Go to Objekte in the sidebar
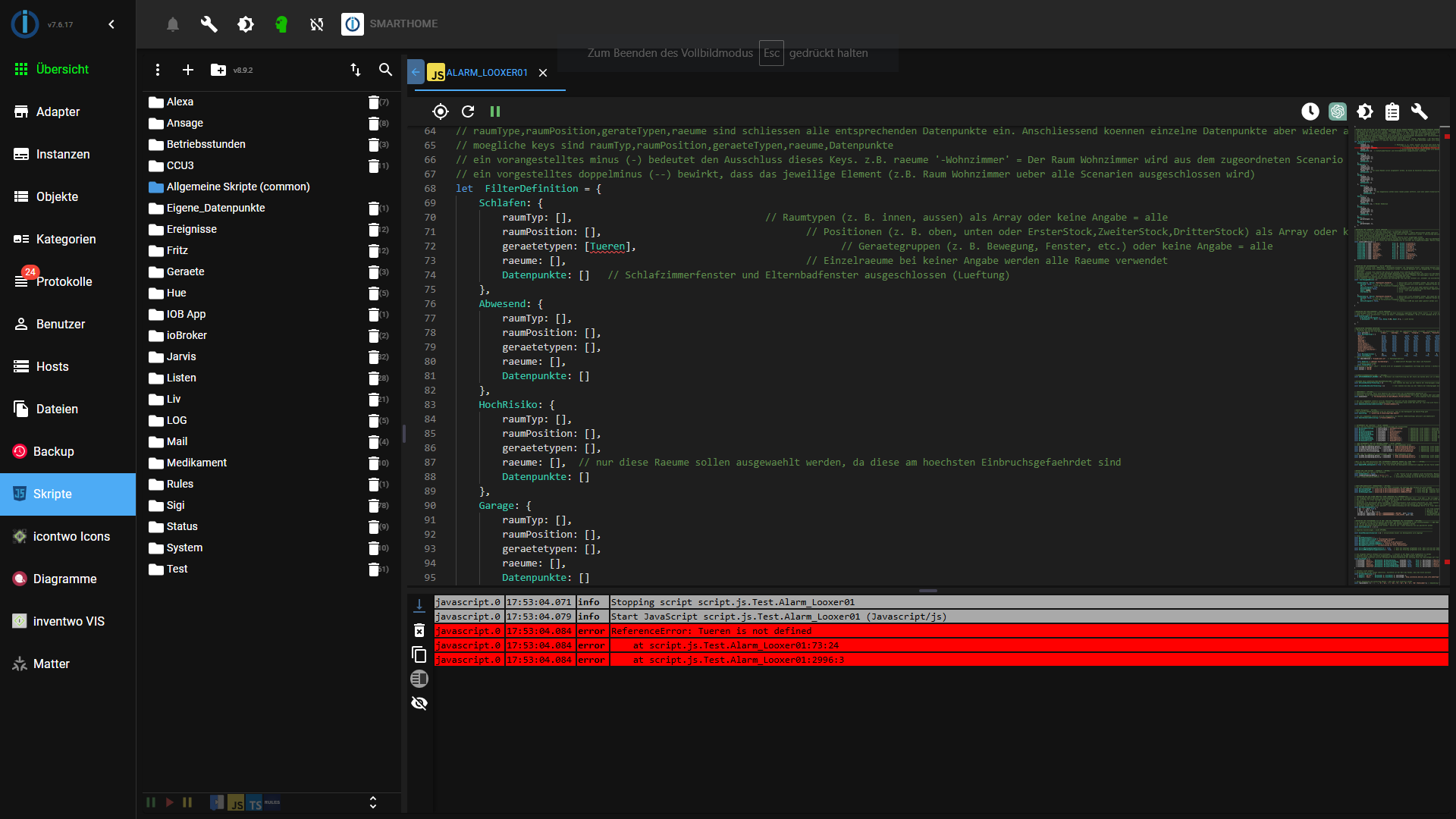Viewport: 1456px width, 819px height. tap(57, 196)
